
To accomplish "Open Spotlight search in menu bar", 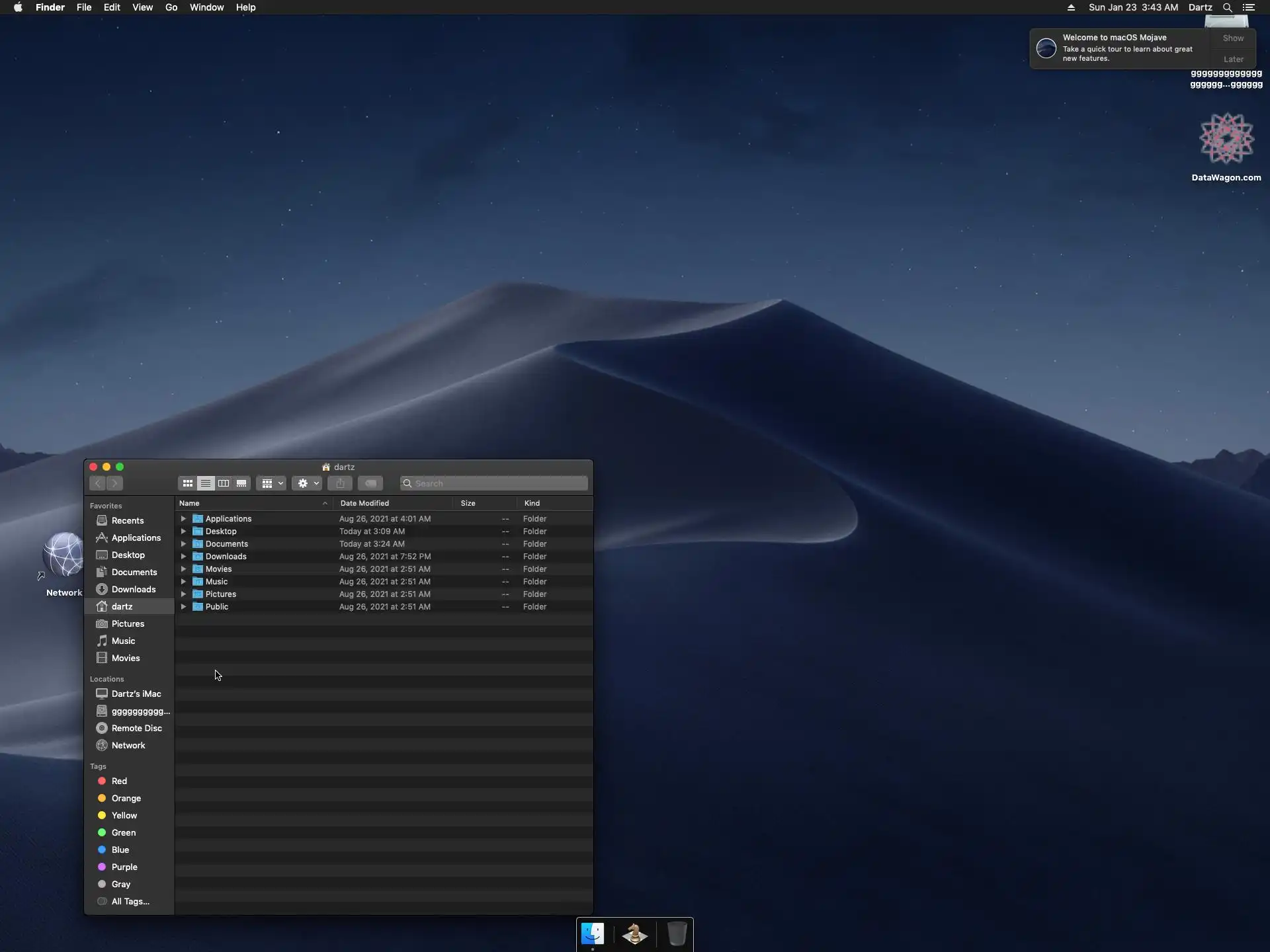I will (1227, 7).
